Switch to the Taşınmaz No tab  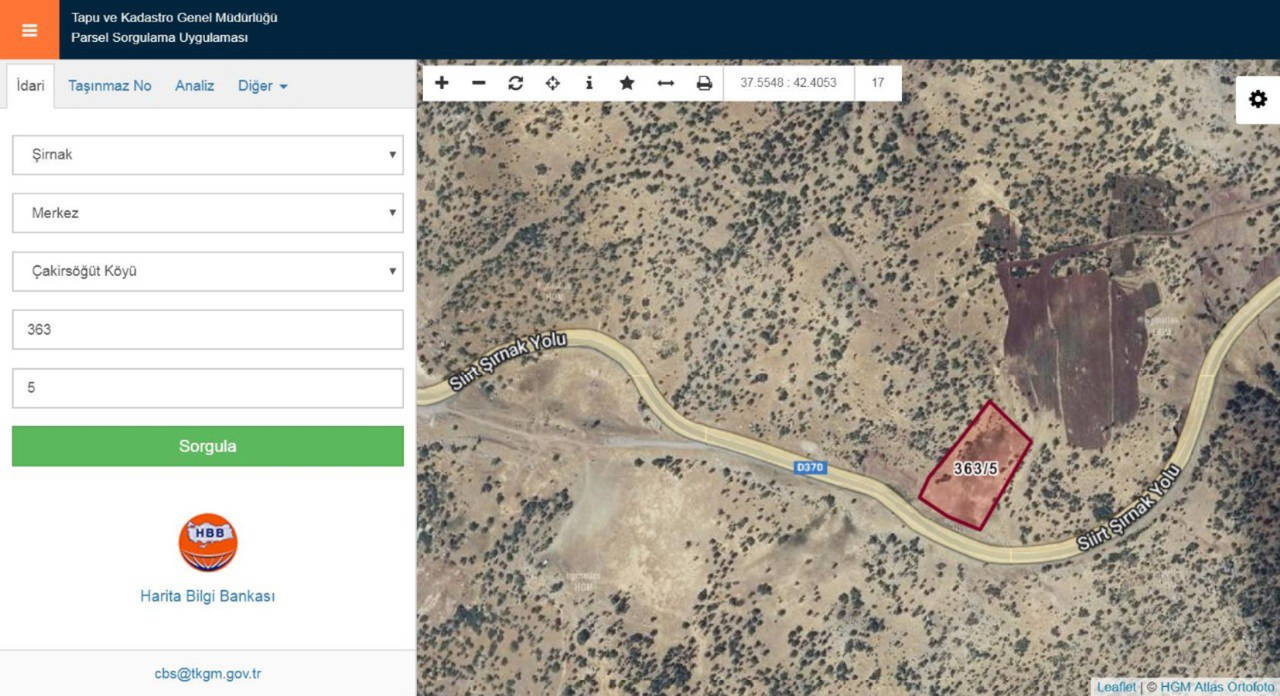(110, 86)
